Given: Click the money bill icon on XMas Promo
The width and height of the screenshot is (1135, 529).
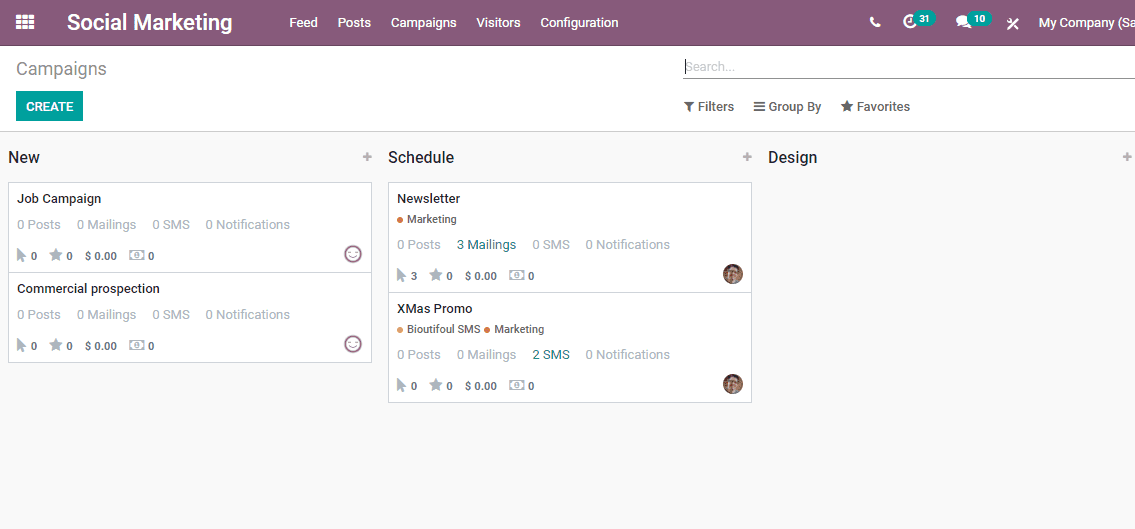Looking at the screenshot, I should pyautogui.click(x=516, y=385).
